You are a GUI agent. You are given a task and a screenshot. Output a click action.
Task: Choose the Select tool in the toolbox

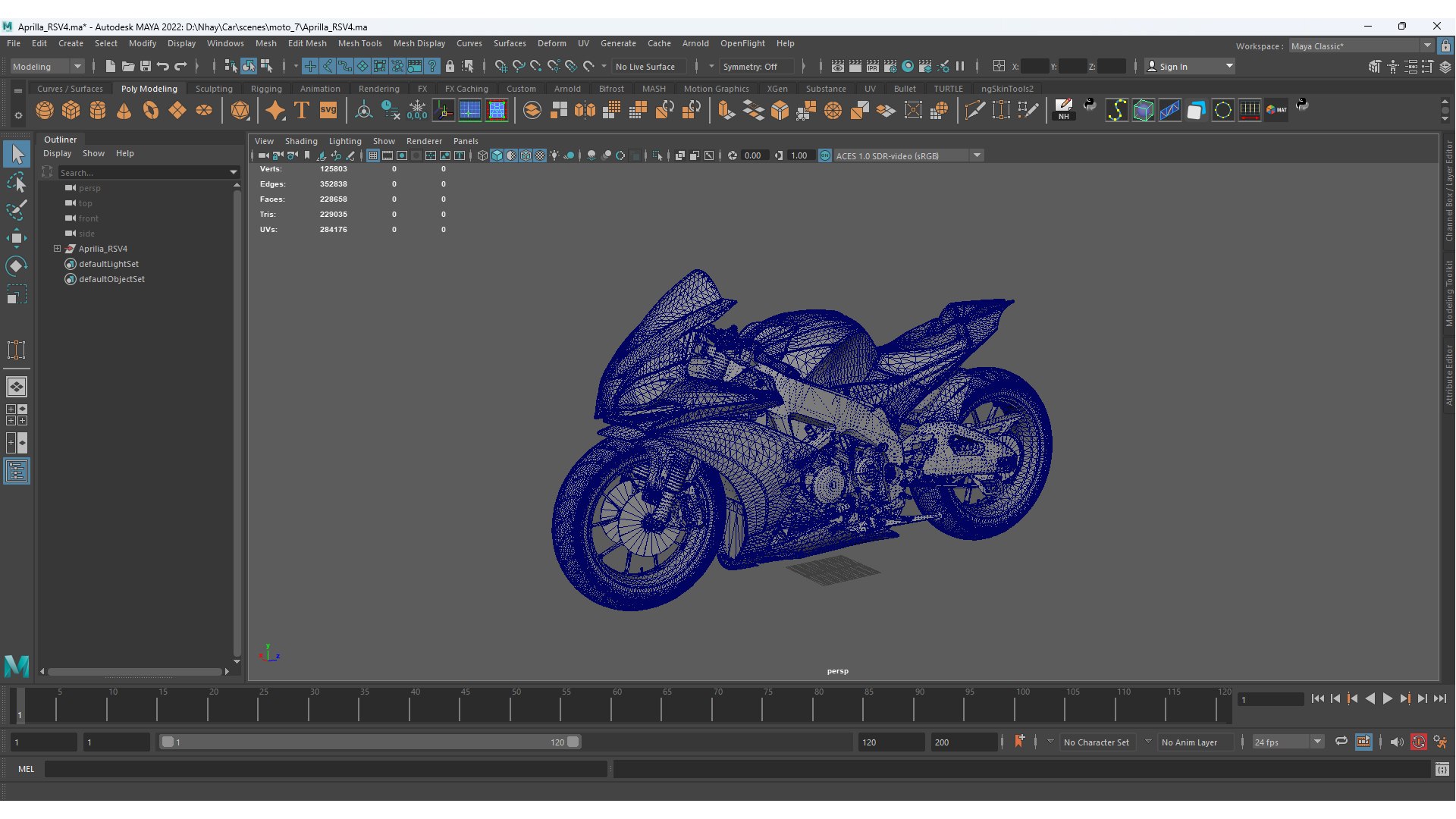(x=17, y=155)
